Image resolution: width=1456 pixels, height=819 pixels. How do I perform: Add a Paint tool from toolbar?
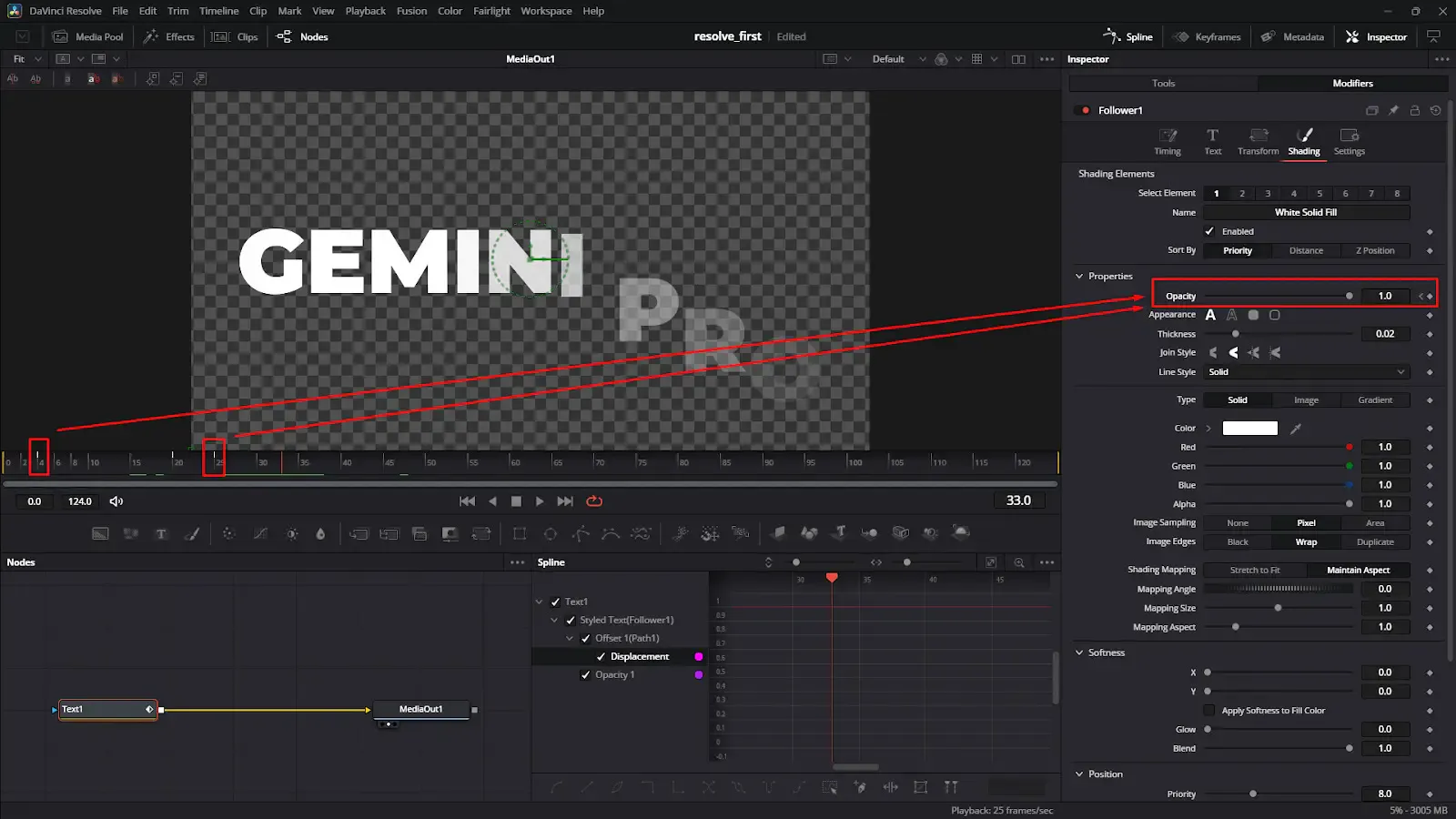(x=192, y=533)
